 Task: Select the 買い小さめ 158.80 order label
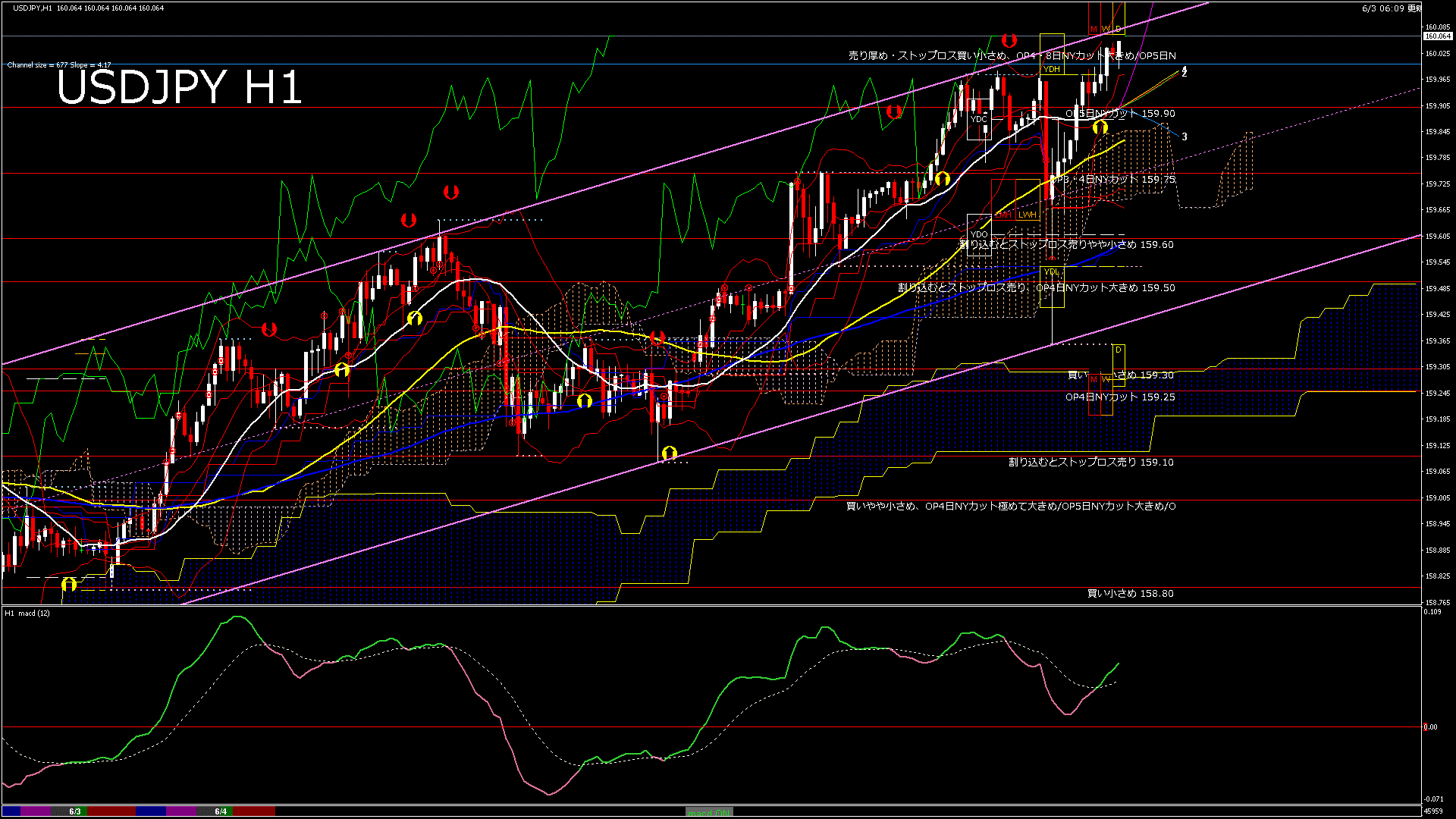pos(1130,594)
